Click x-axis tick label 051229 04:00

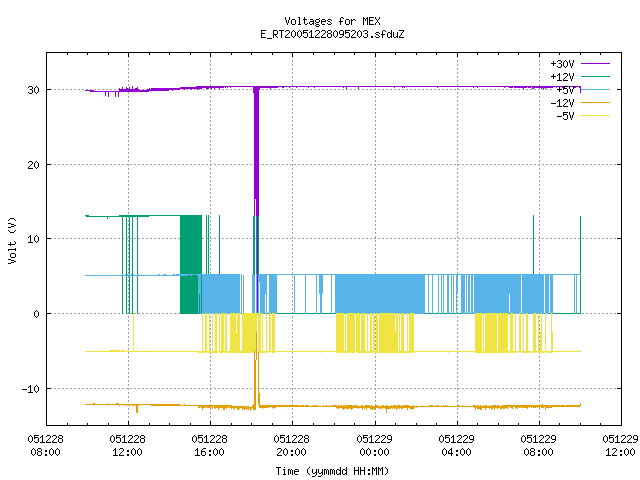[456, 446]
